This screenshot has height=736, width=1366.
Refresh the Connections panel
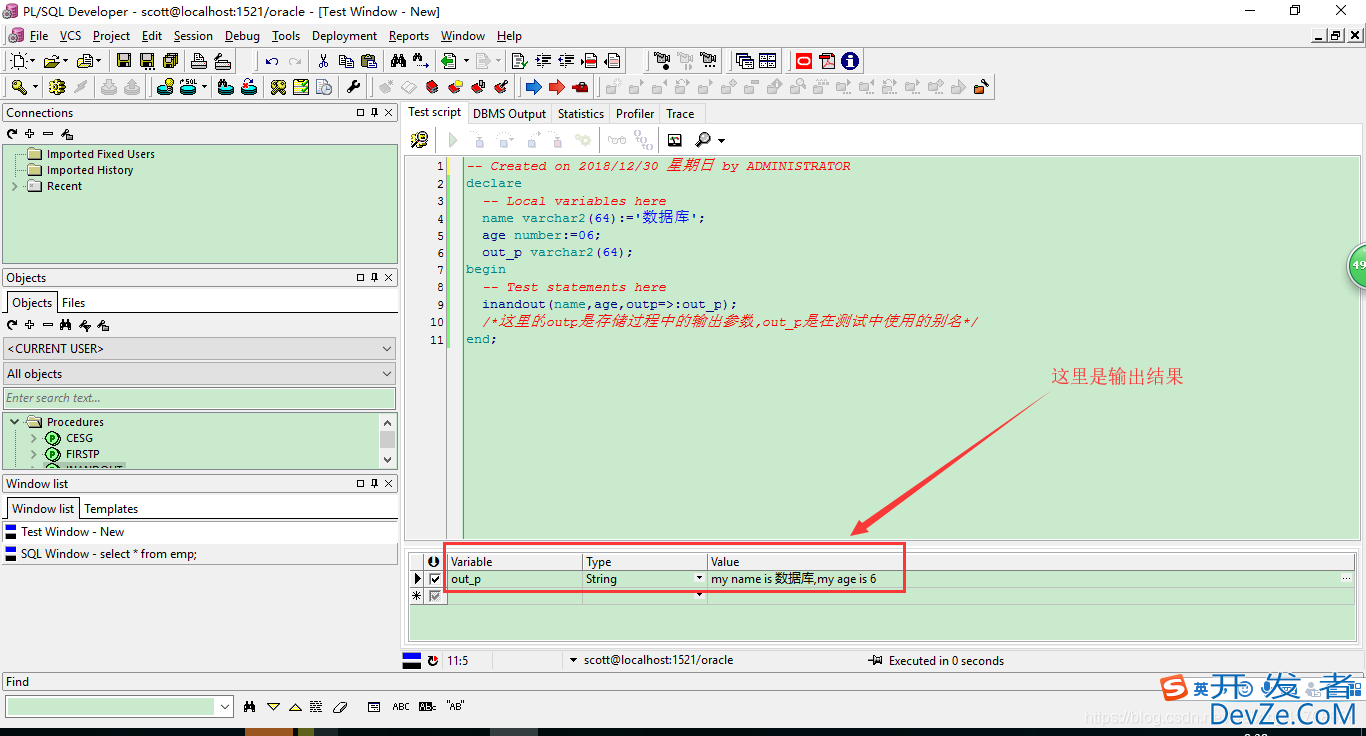click(x=12, y=133)
